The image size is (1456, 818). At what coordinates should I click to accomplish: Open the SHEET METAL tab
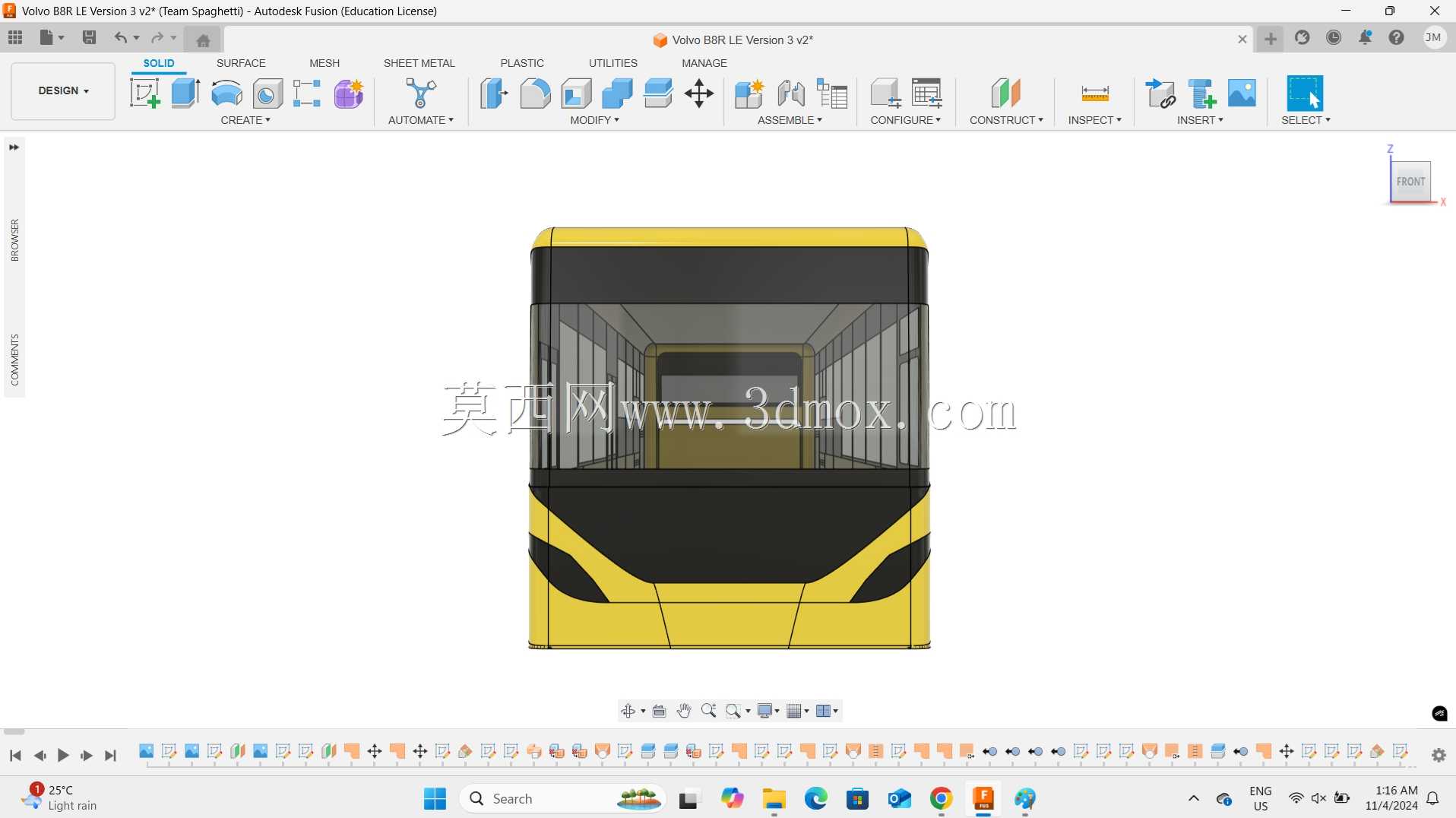tap(419, 63)
